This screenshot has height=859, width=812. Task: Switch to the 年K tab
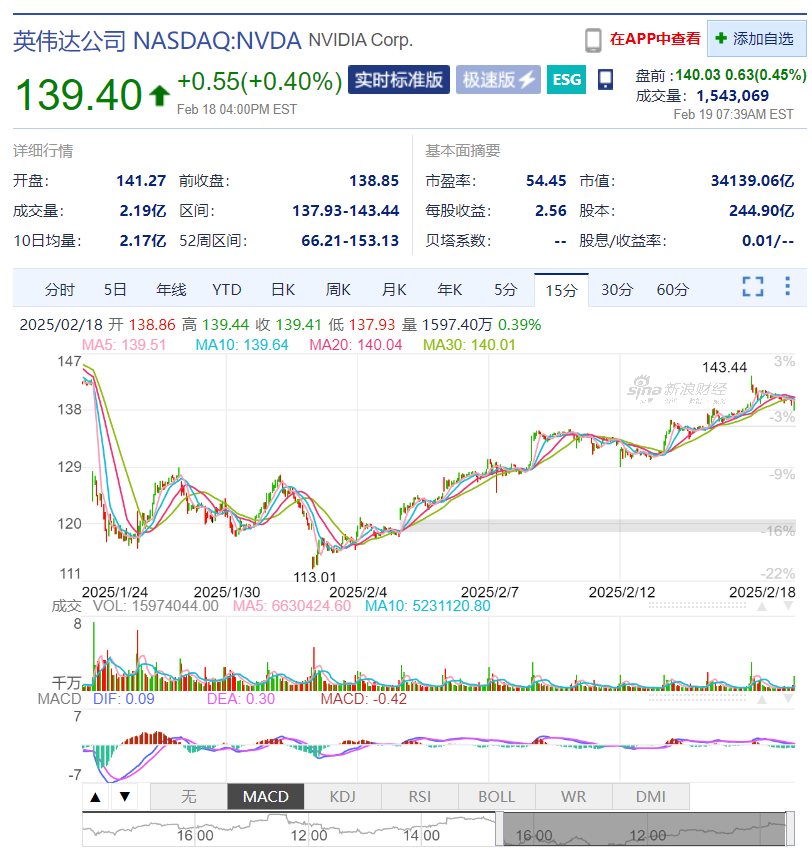coord(450,289)
